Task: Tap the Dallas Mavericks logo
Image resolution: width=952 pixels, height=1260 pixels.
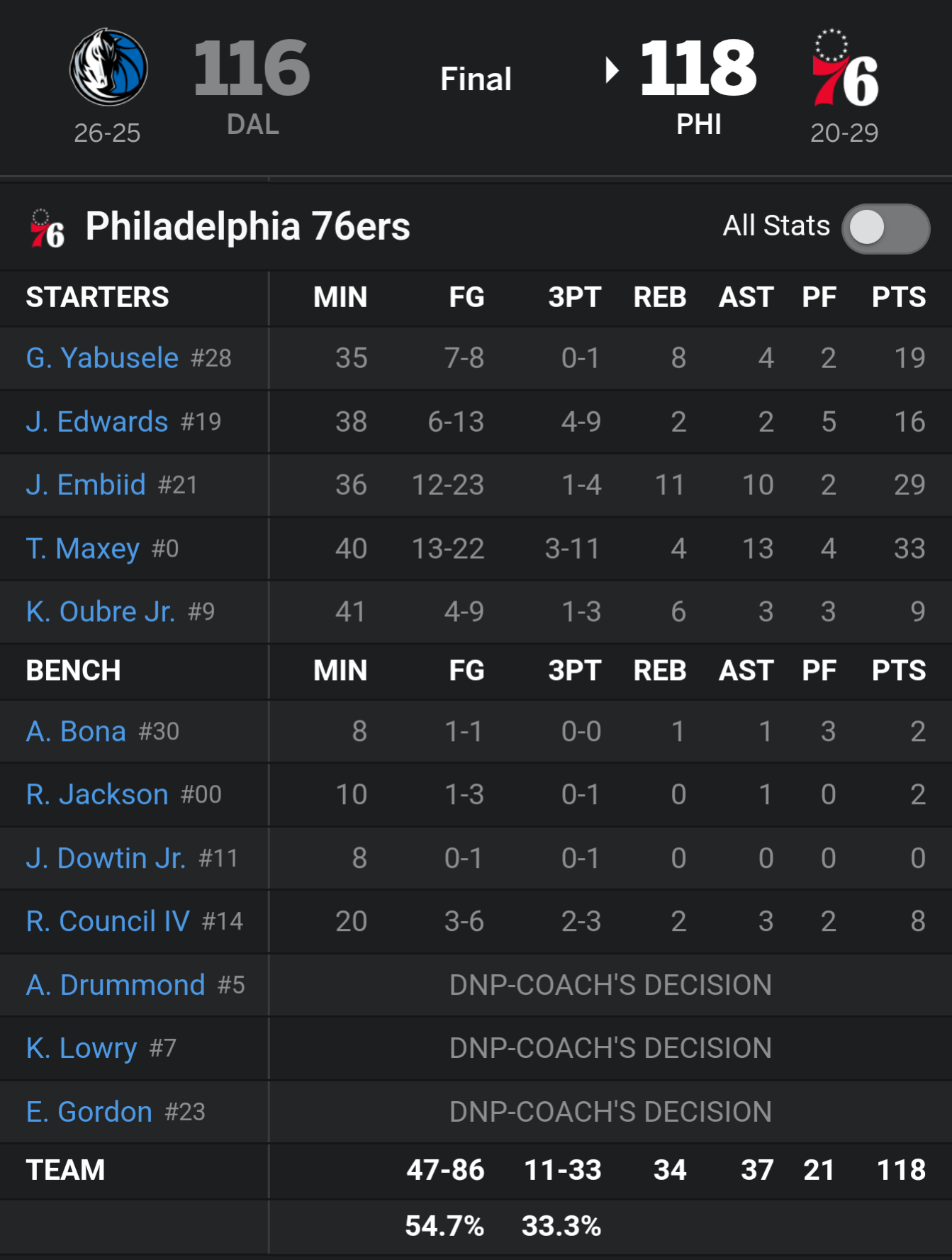Action: [x=108, y=67]
